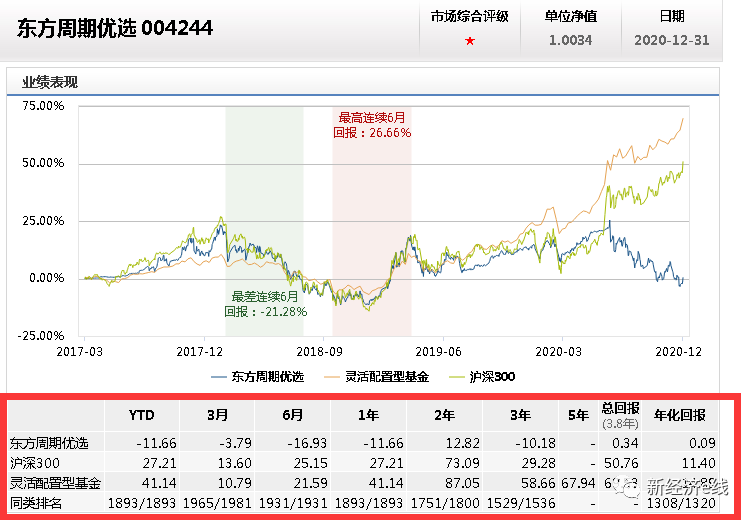
Task: Click the 沪深300 3年 value 29.28
Action: click(539, 463)
